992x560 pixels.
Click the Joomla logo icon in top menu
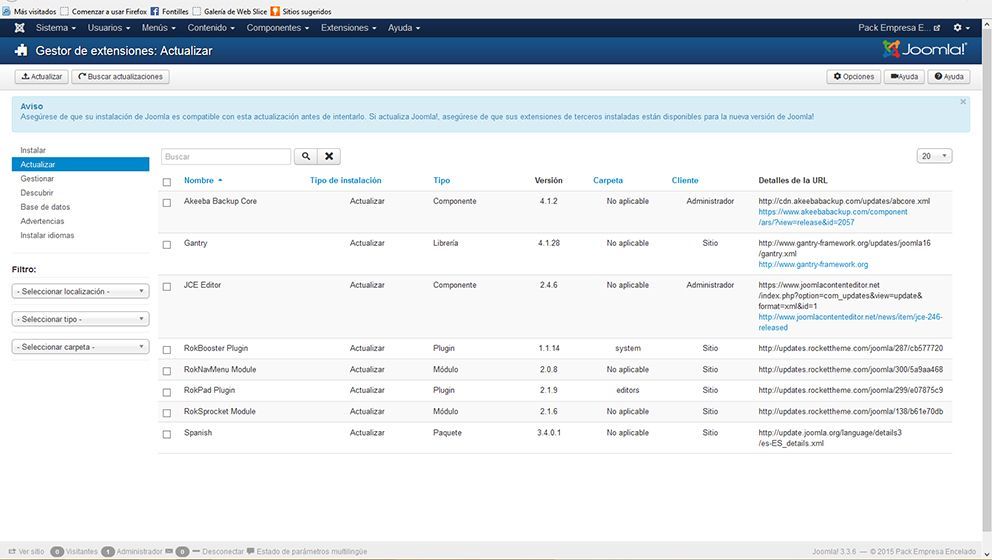click(20, 28)
